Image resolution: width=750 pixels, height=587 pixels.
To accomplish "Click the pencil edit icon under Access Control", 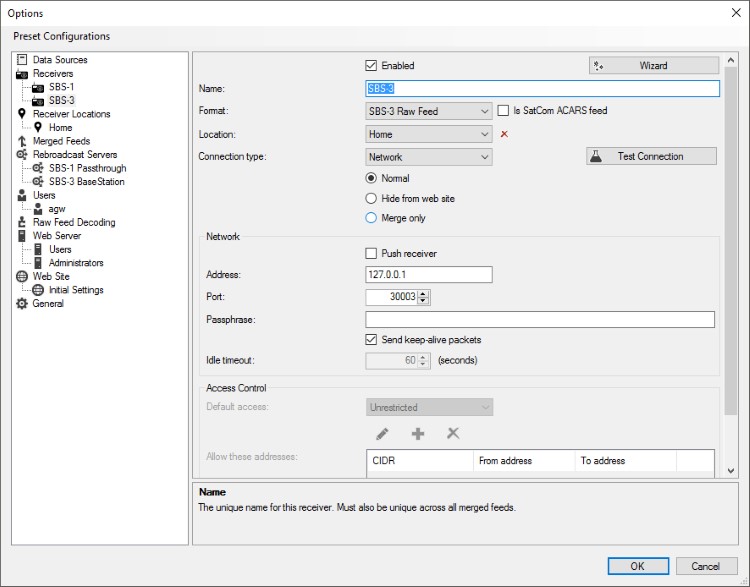I will (382, 434).
